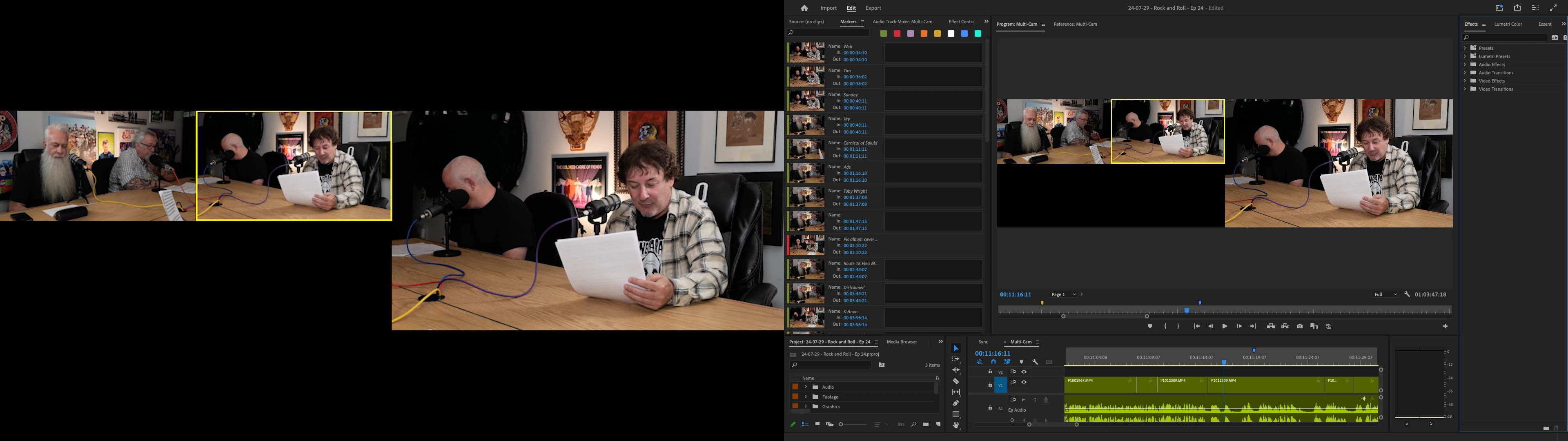The image size is (1568, 441).
Task: Switch to the Media Browser tab
Action: point(902,342)
